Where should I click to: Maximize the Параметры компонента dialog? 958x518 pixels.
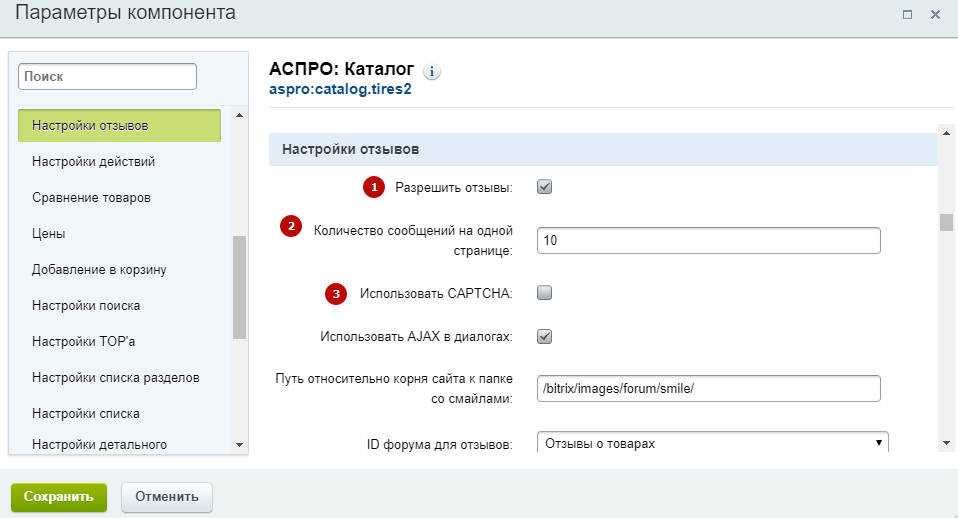(907, 14)
